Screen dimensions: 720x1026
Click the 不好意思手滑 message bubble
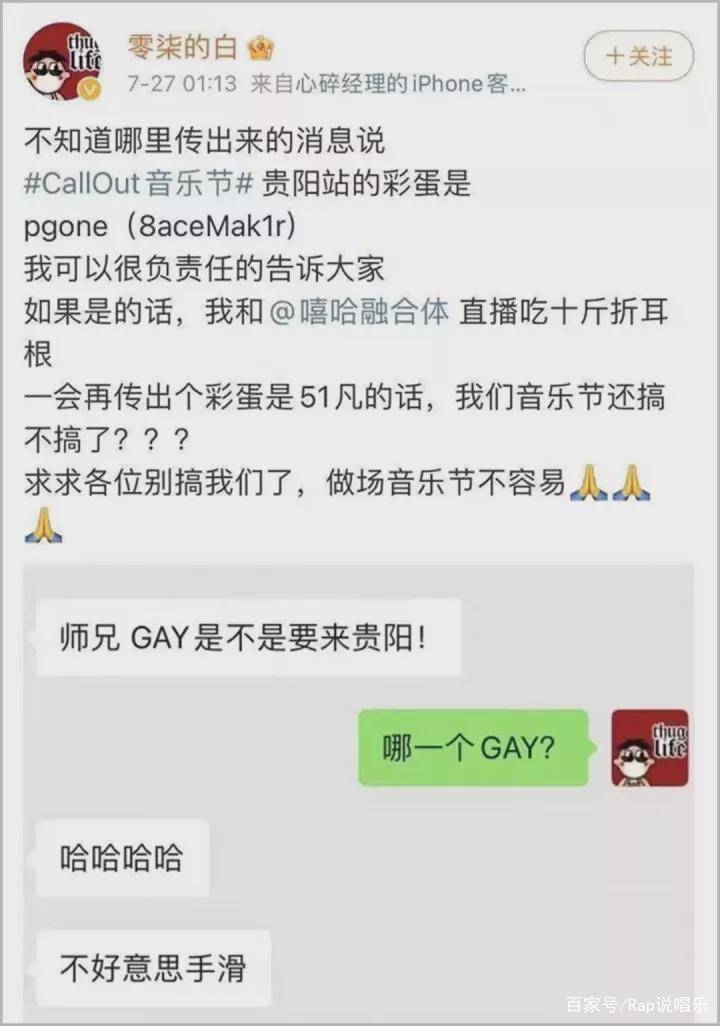tap(153, 968)
